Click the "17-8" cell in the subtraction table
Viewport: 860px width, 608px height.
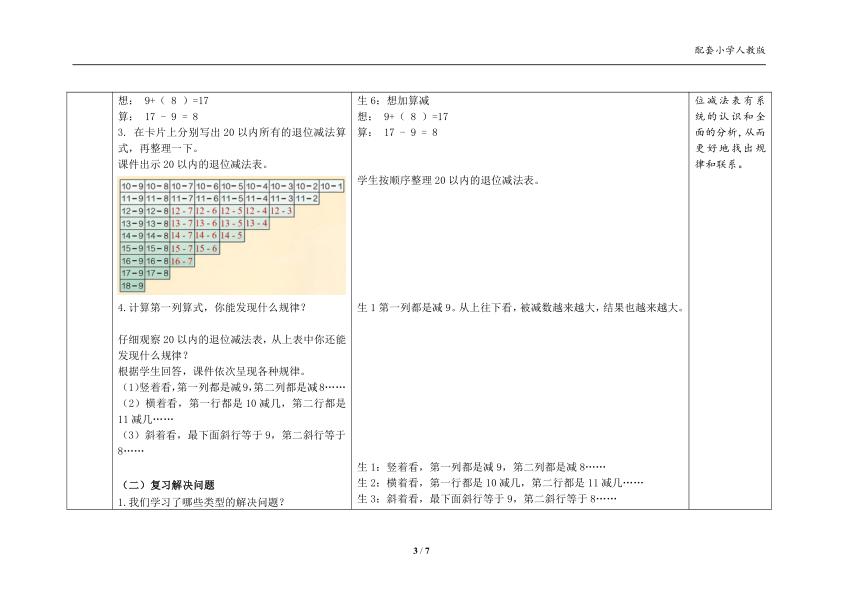pyautogui.click(x=157, y=273)
